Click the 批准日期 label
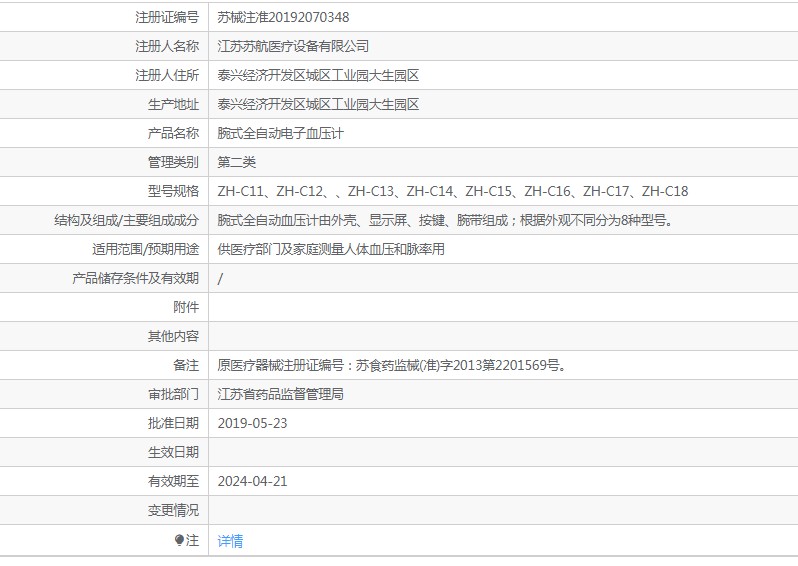The width and height of the screenshot is (798, 566). point(173,423)
